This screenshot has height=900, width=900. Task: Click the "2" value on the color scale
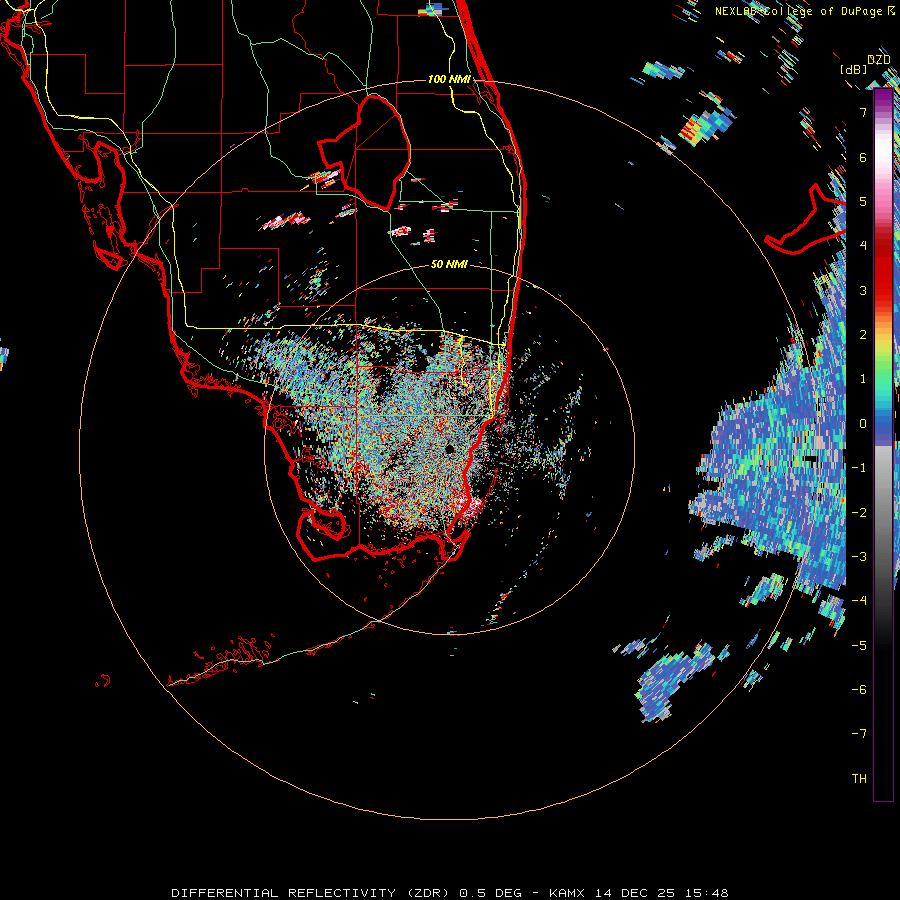point(863,335)
